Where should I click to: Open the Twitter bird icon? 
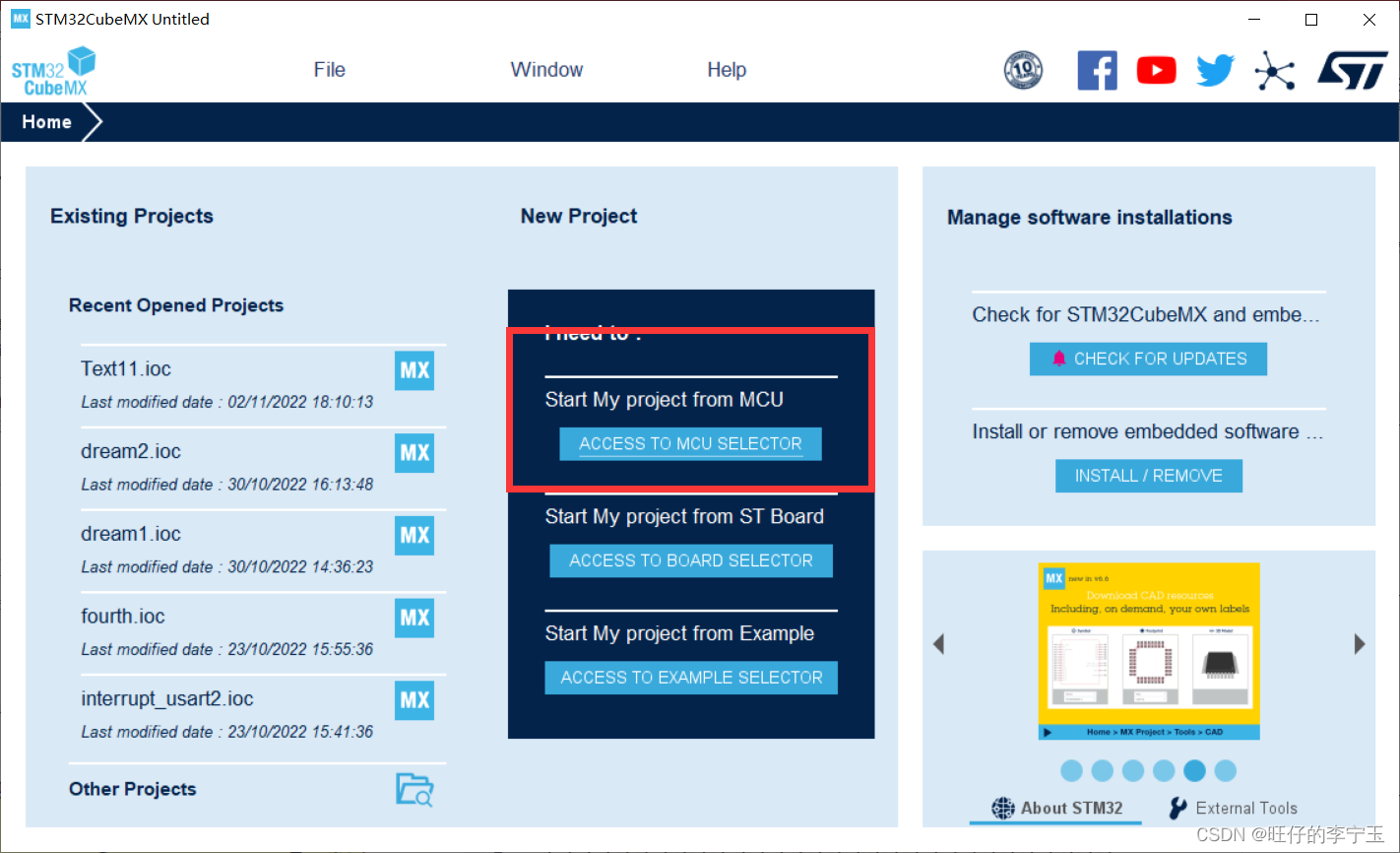click(x=1215, y=70)
